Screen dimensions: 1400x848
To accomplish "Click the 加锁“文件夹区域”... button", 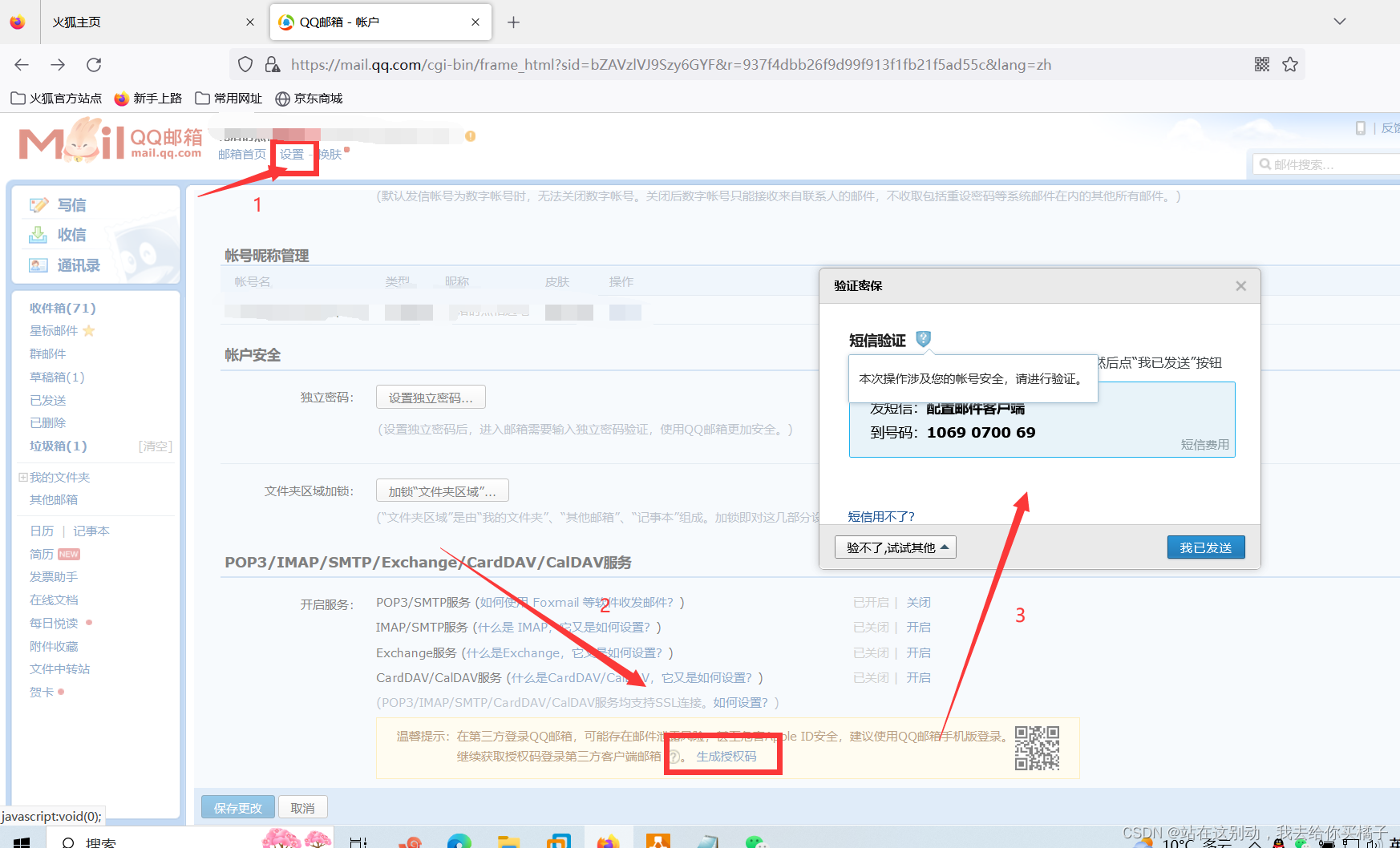I will tap(443, 491).
